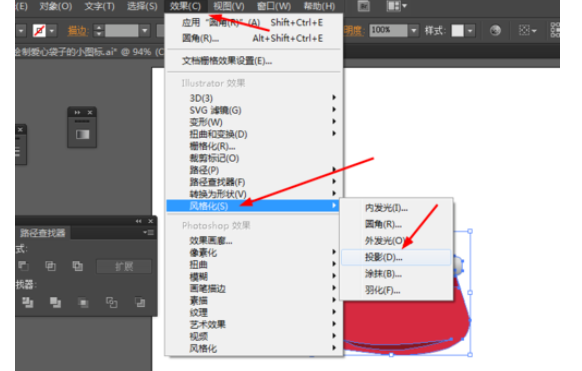
Task: Choose 栅格化(R)... menu item
Action: coord(253,146)
